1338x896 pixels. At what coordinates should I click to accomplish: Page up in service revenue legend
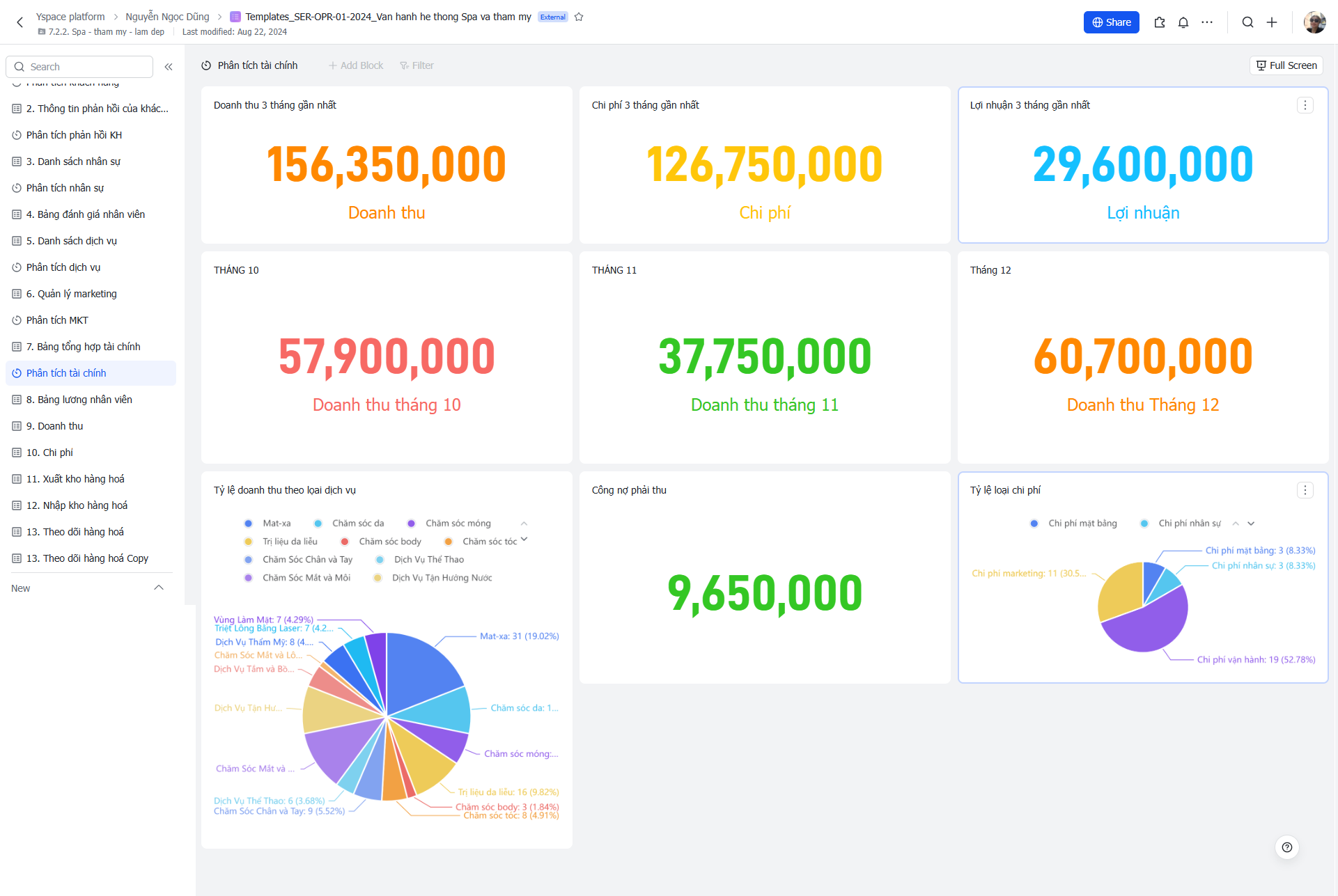coord(524,524)
